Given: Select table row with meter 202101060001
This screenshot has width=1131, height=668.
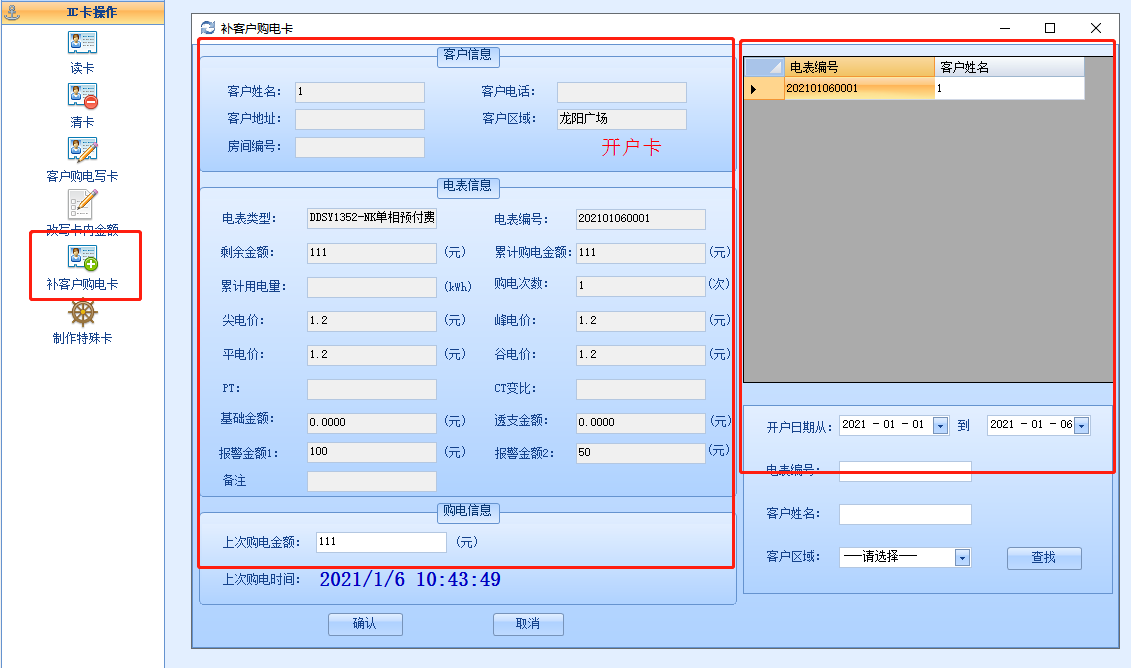Looking at the screenshot, I should click(x=859, y=89).
